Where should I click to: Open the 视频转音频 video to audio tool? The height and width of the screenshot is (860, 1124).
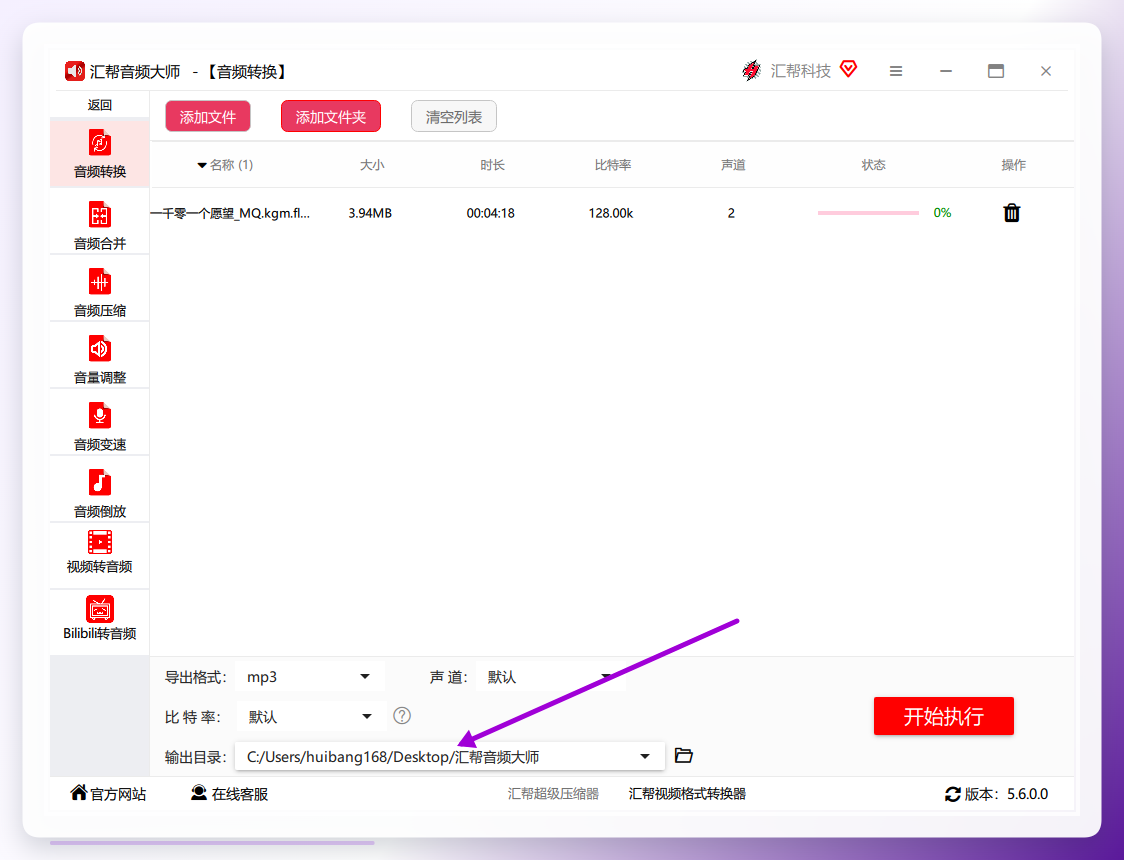click(100, 553)
